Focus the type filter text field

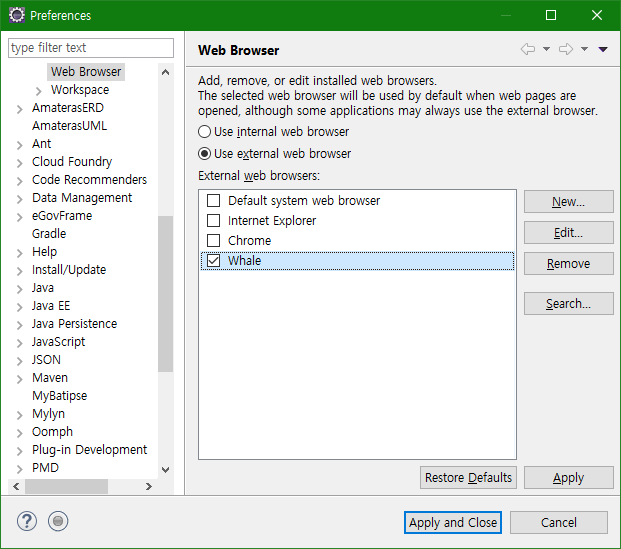(91, 48)
